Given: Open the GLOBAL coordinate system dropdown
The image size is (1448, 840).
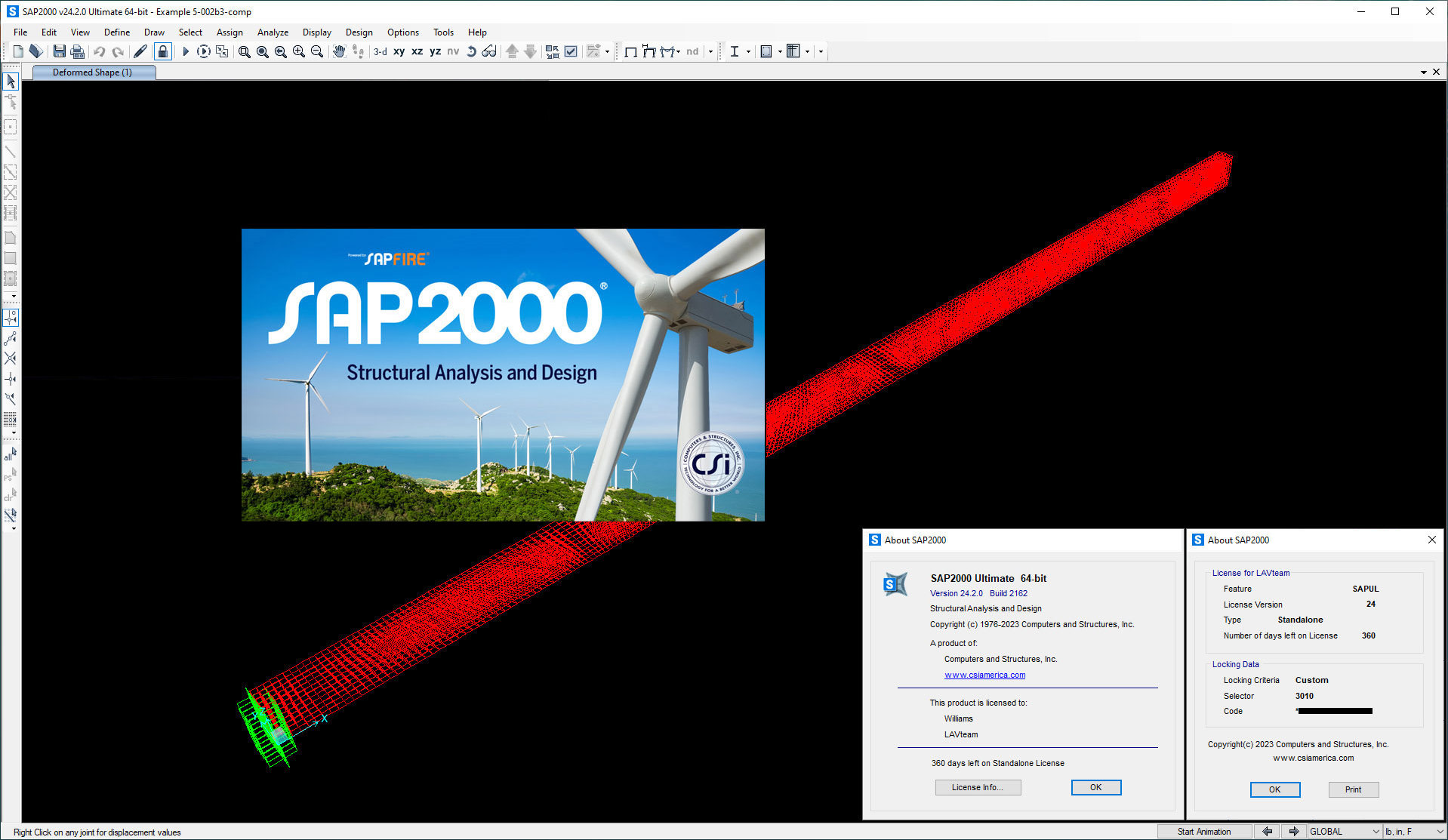Looking at the screenshot, I should pyautogui.click(x=1345, y=832).
